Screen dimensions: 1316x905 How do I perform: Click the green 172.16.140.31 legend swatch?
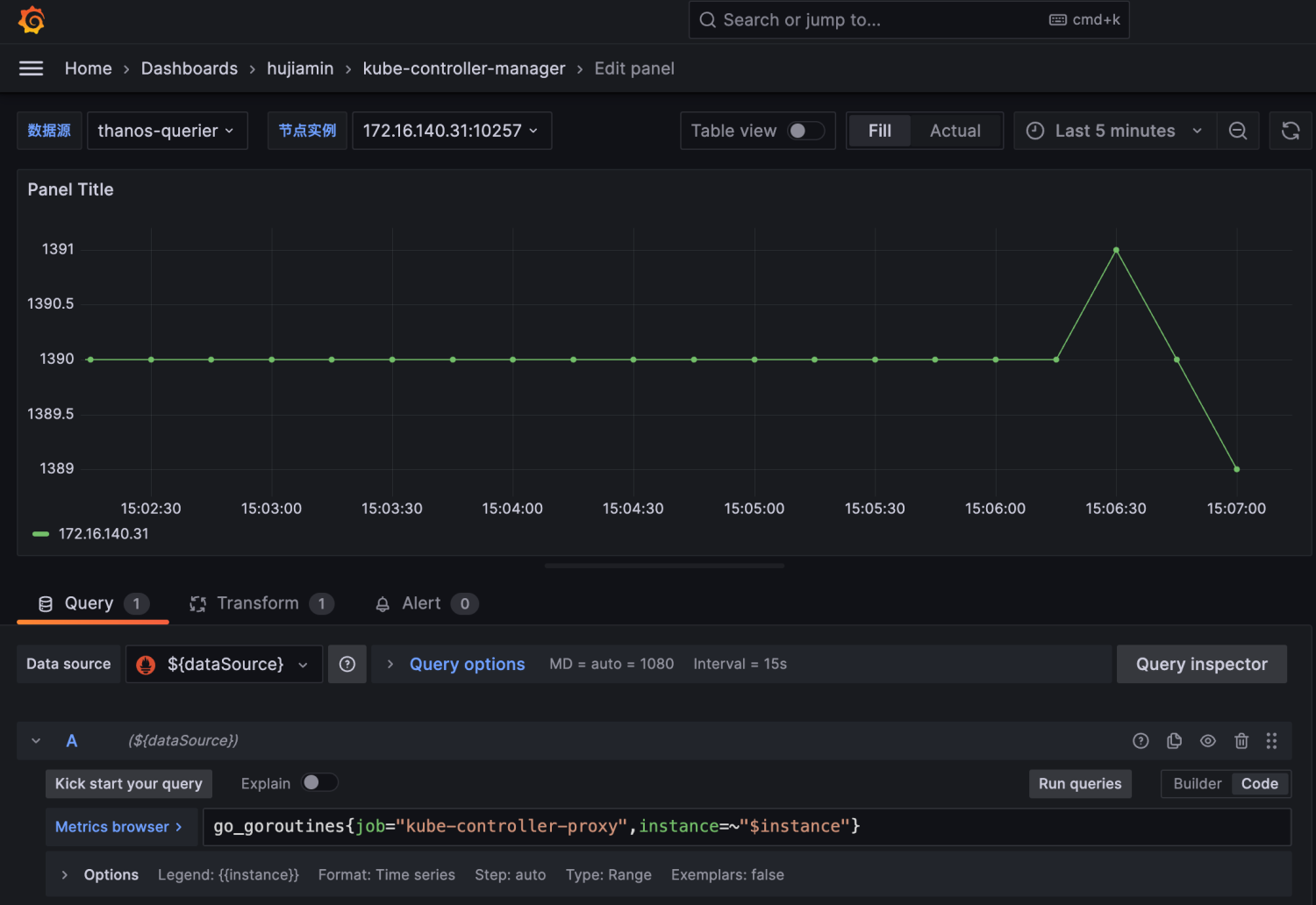[x=40, y=534]
